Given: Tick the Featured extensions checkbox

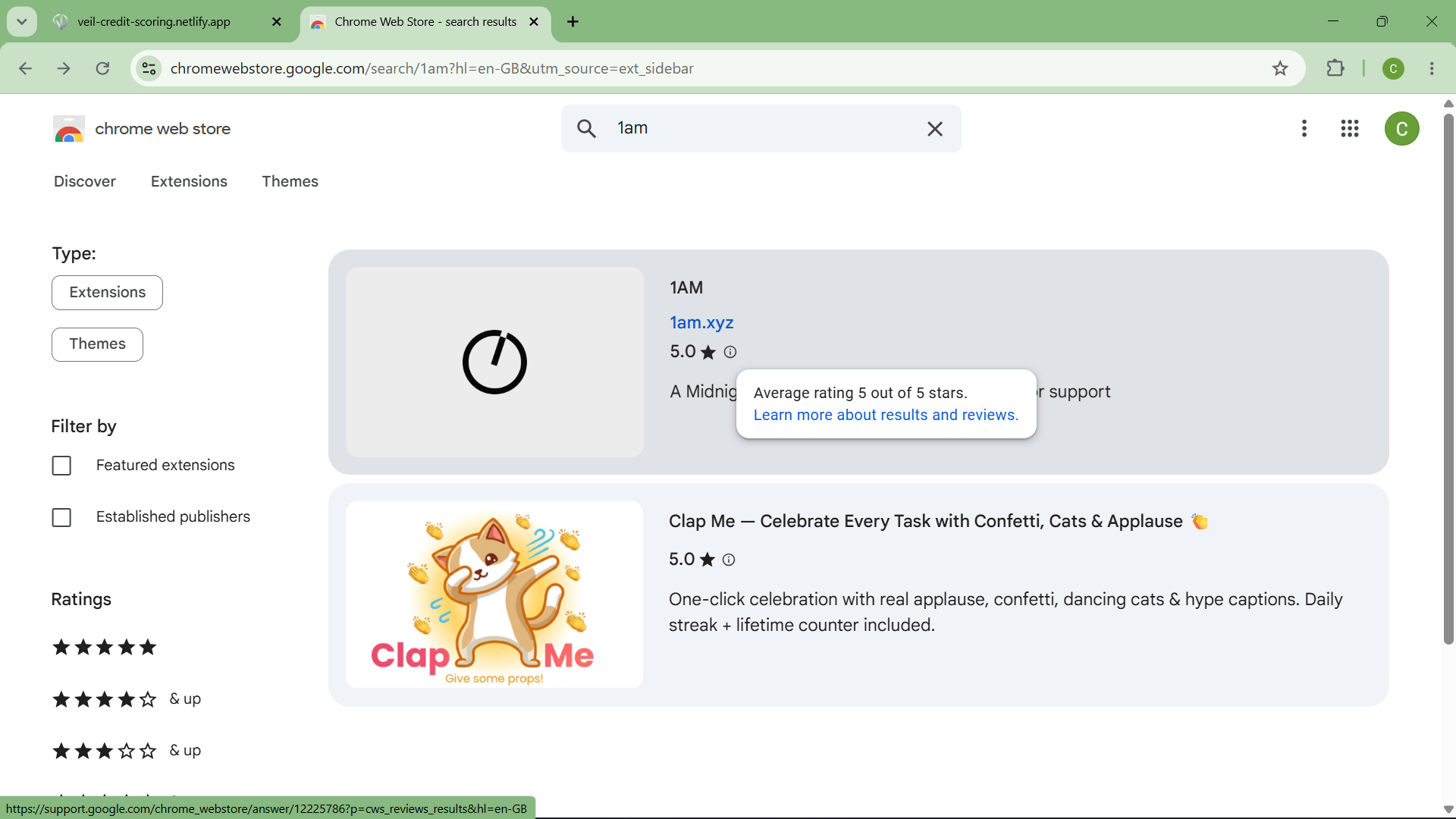Looking at the screenshot, I should point(61,466).
